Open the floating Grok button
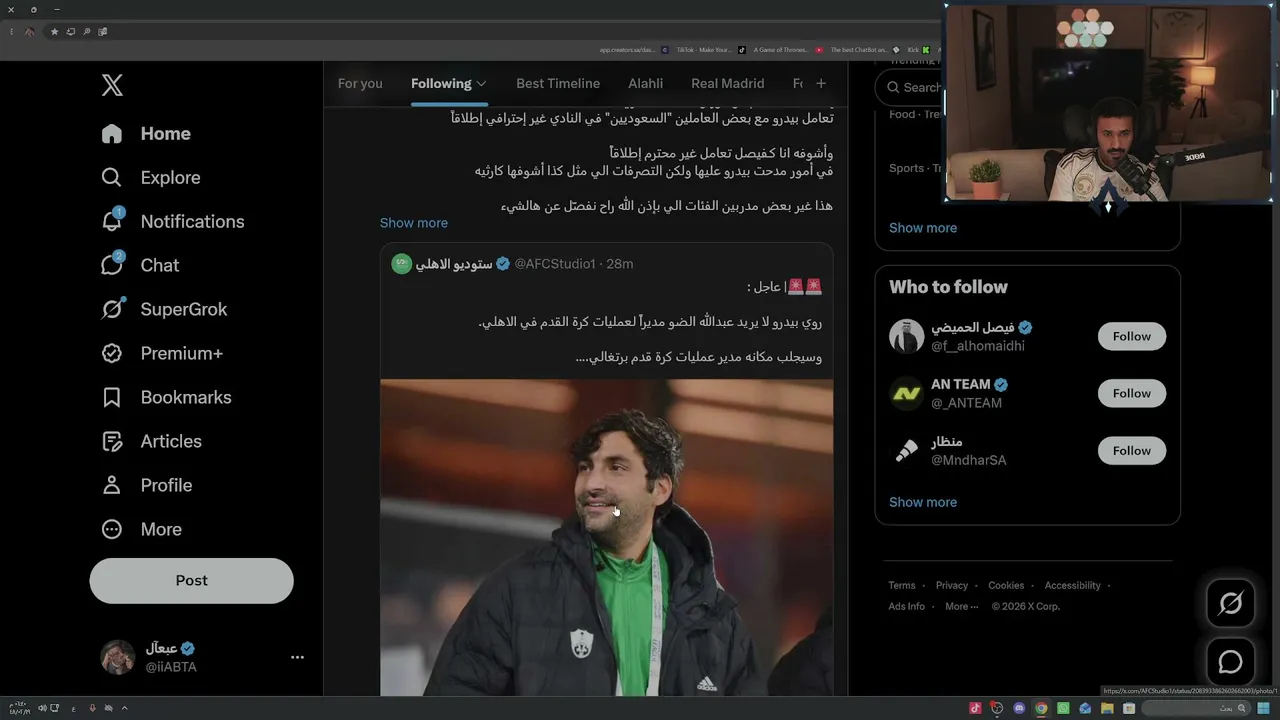 pyautogui.click(x=1230, y=604)
